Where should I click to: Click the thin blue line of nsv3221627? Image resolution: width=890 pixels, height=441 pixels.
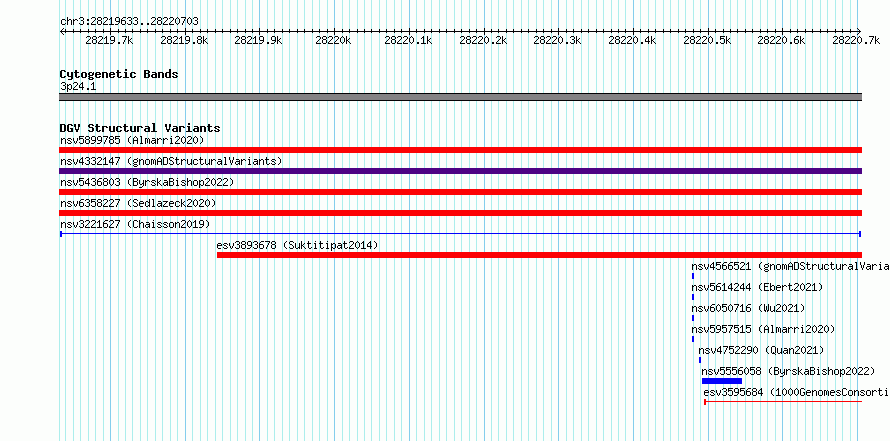coord(460,234)
